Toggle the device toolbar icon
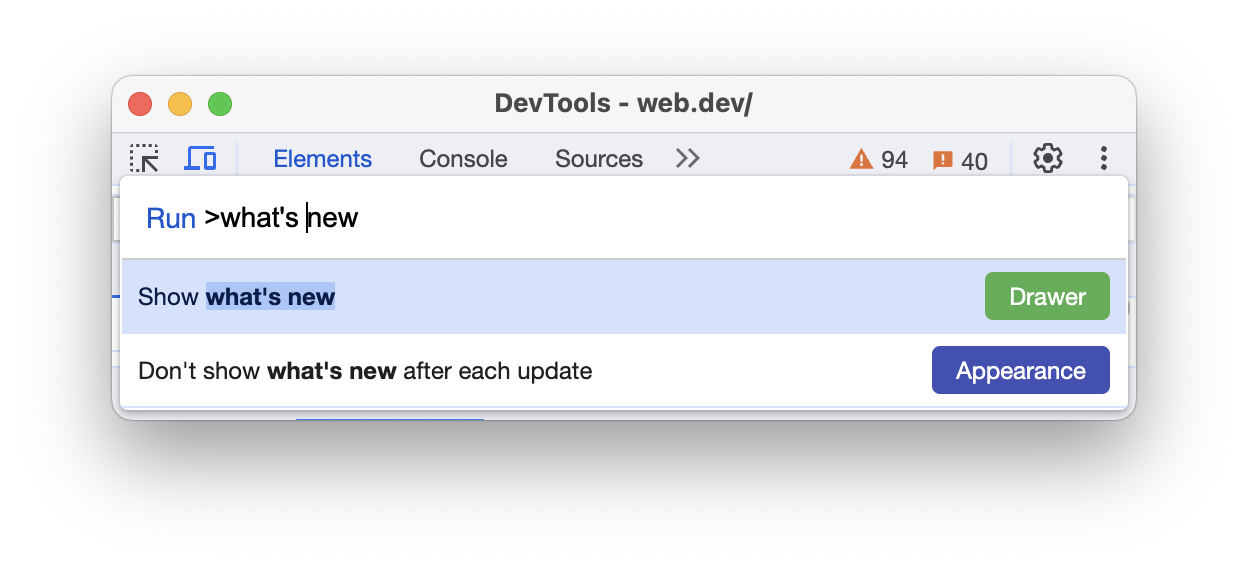This screenshot has height=568, width=1248. tap(200, 158)
